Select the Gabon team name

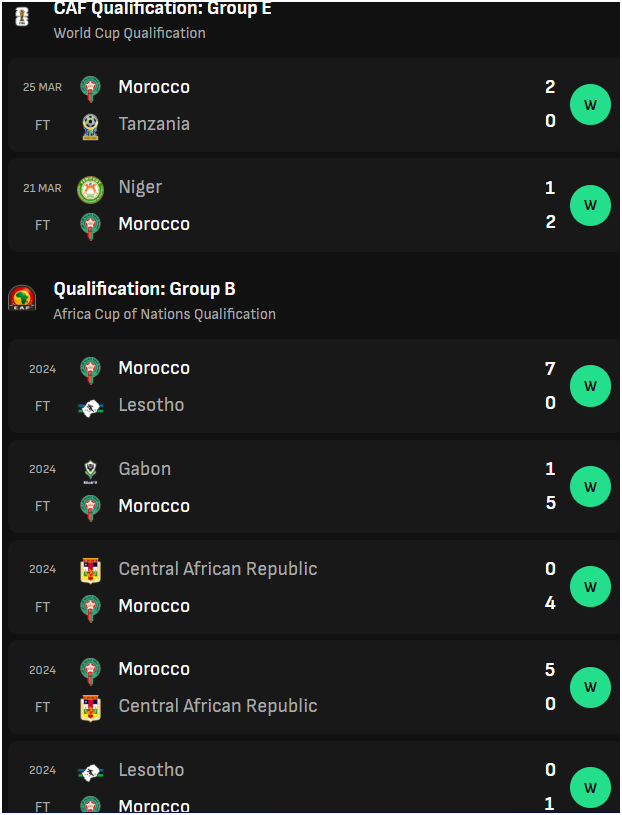(x=144, y=469)
